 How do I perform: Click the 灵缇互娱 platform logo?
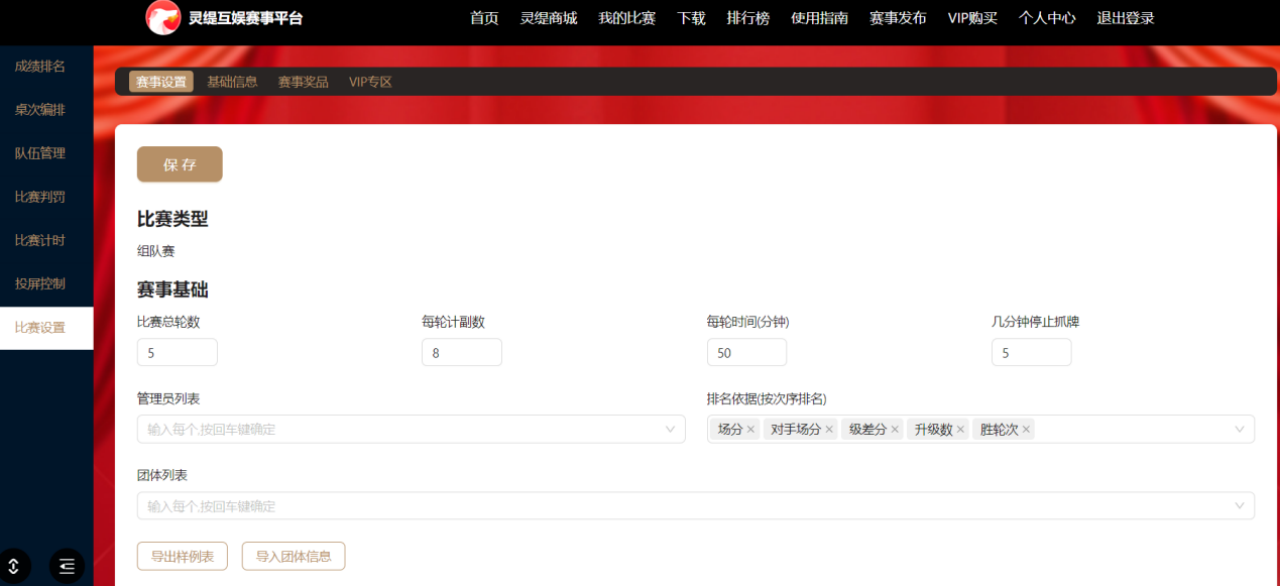pos(163,17)
